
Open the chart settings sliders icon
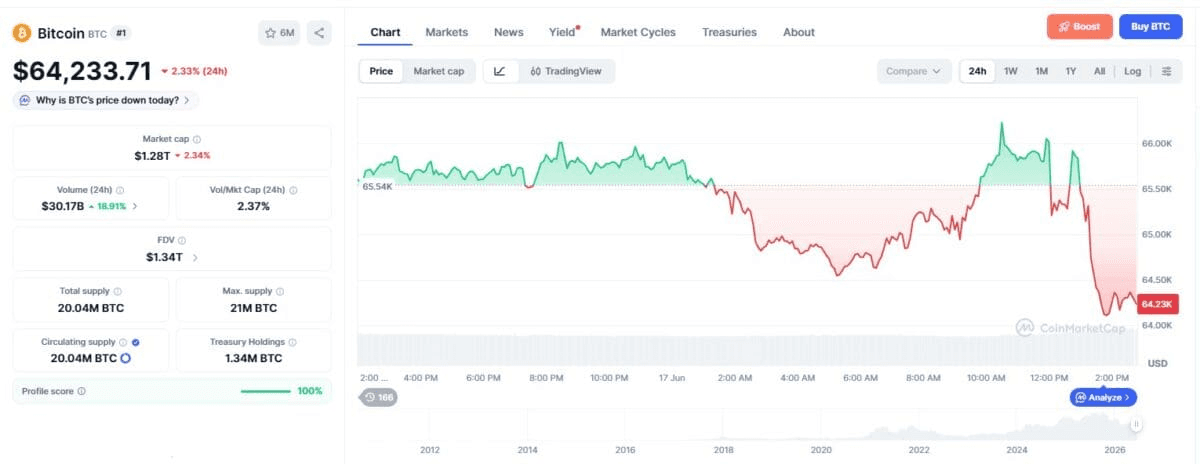tap(1166, 71)
